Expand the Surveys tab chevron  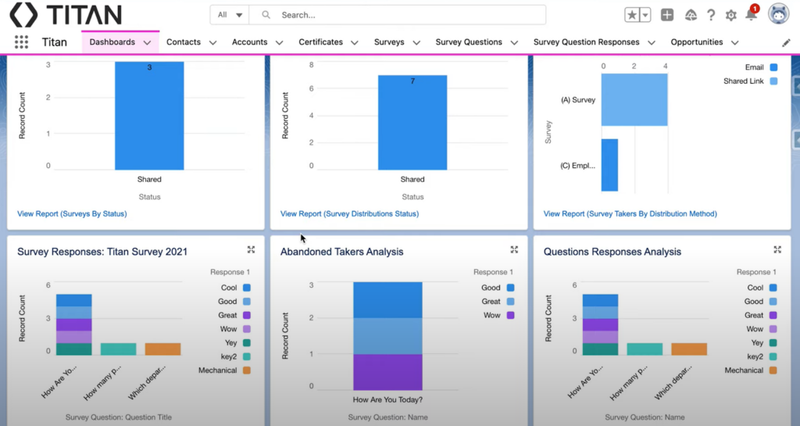[x=416, y=42]
